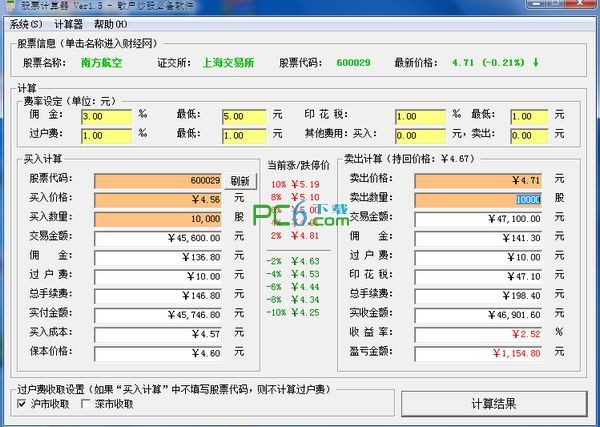Image resolution: width=600 pixels, height=427 pixels.
Task: Click the -4% price ¥4.53
Action: point(305,274)
